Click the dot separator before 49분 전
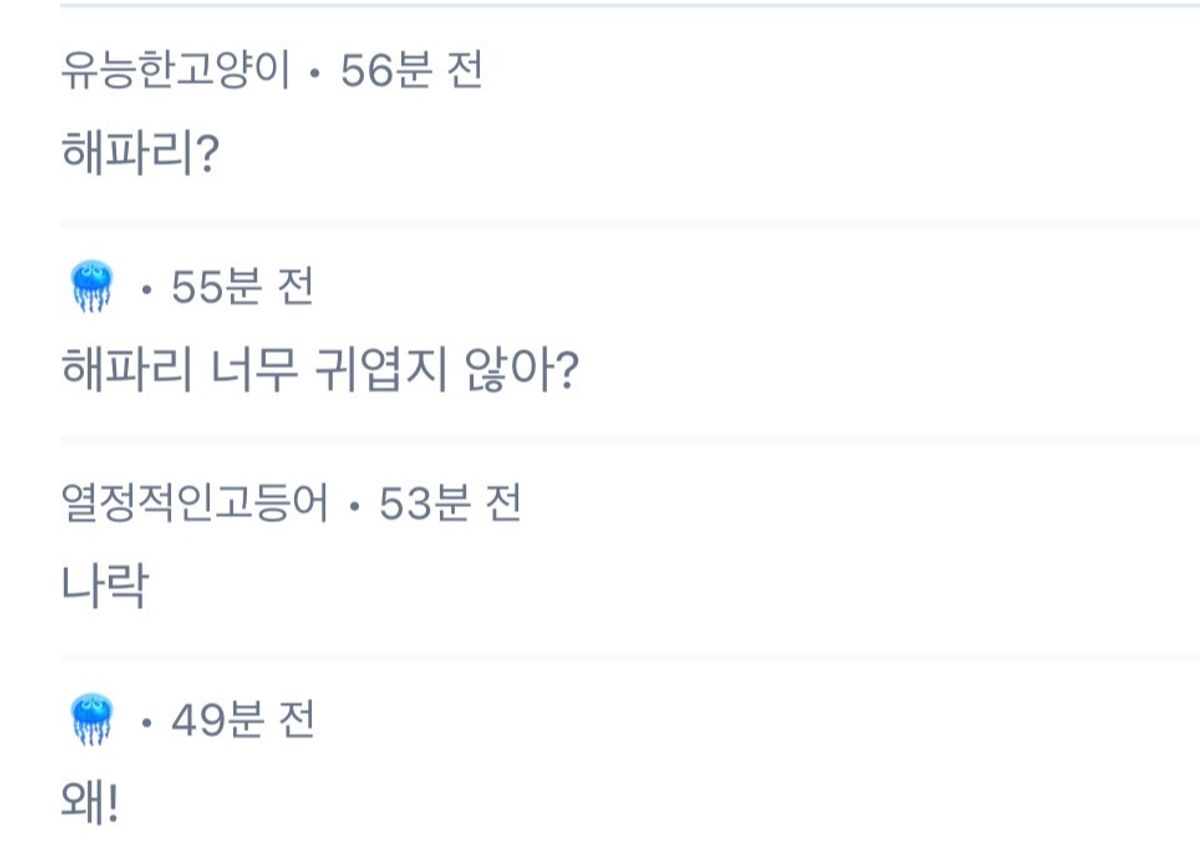The image size is (1200, 863). (146, 723)
